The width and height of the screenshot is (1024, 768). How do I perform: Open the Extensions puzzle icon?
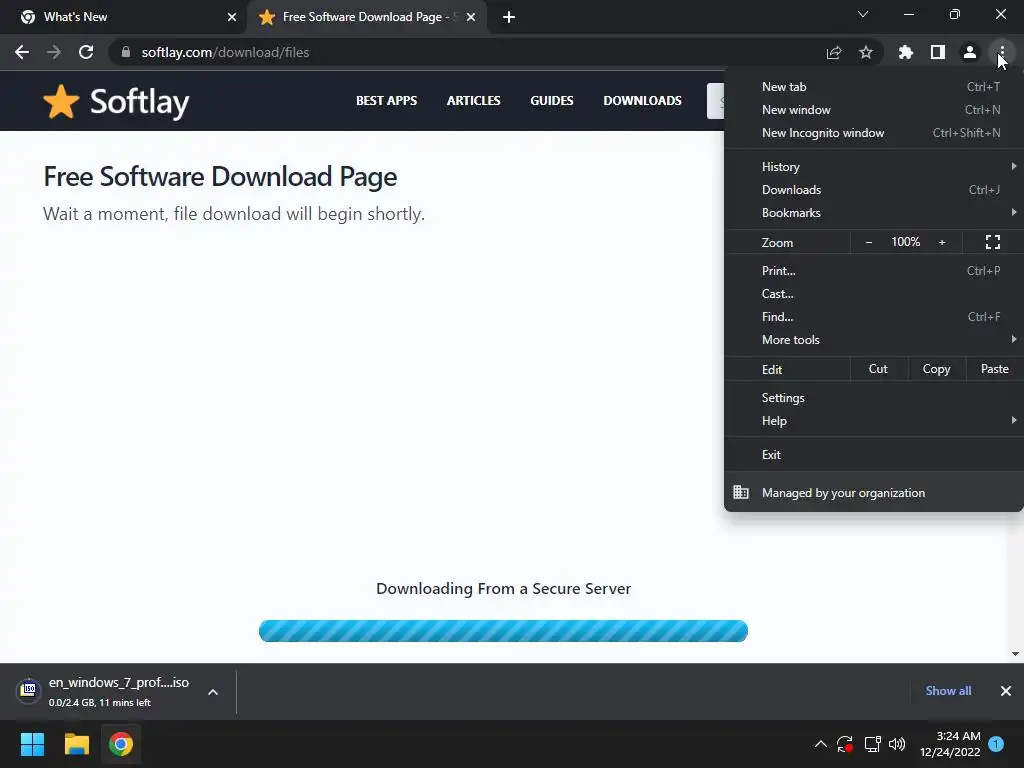[906, 52]
